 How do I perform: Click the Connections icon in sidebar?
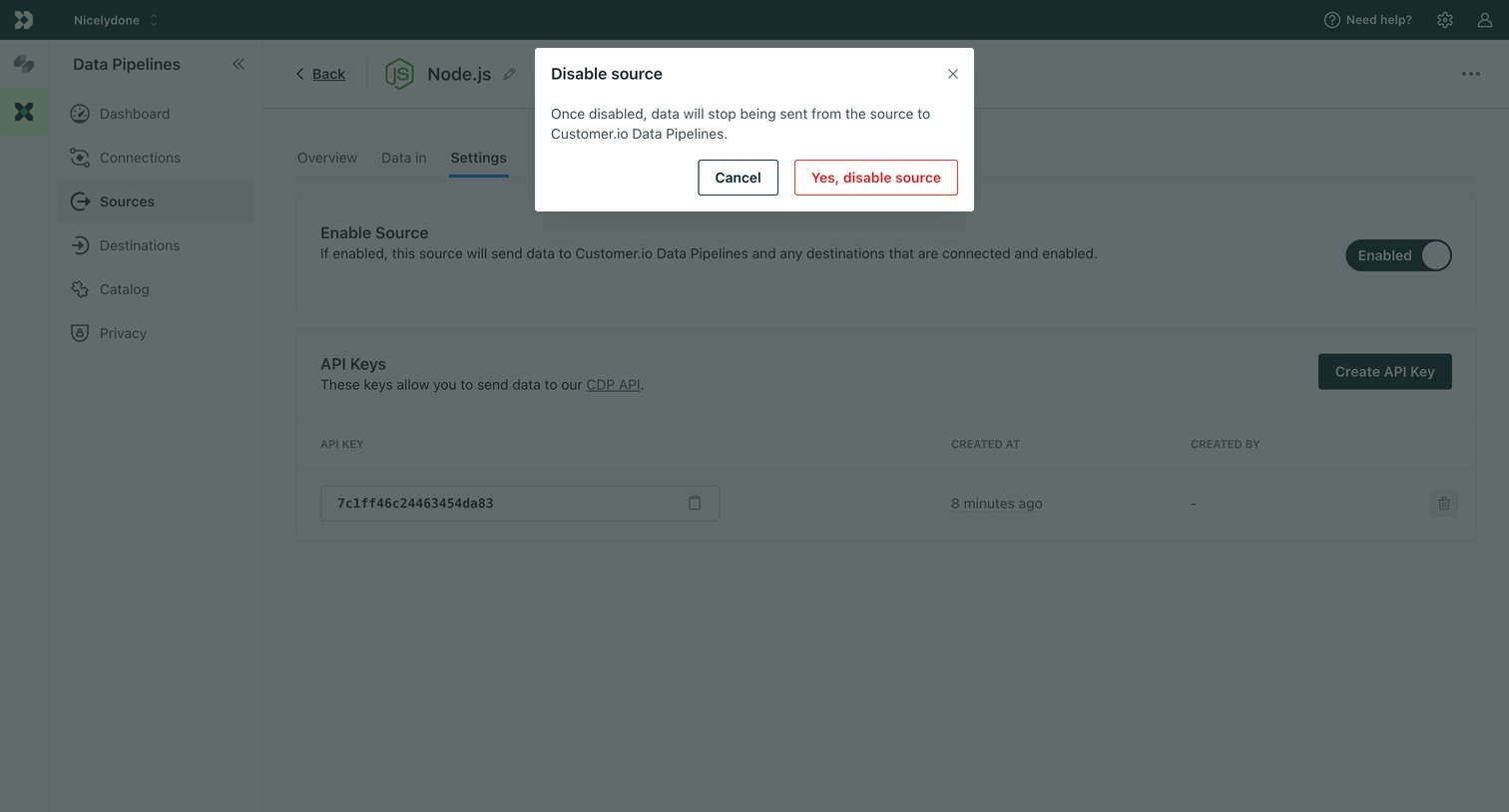tap(80, 158)
